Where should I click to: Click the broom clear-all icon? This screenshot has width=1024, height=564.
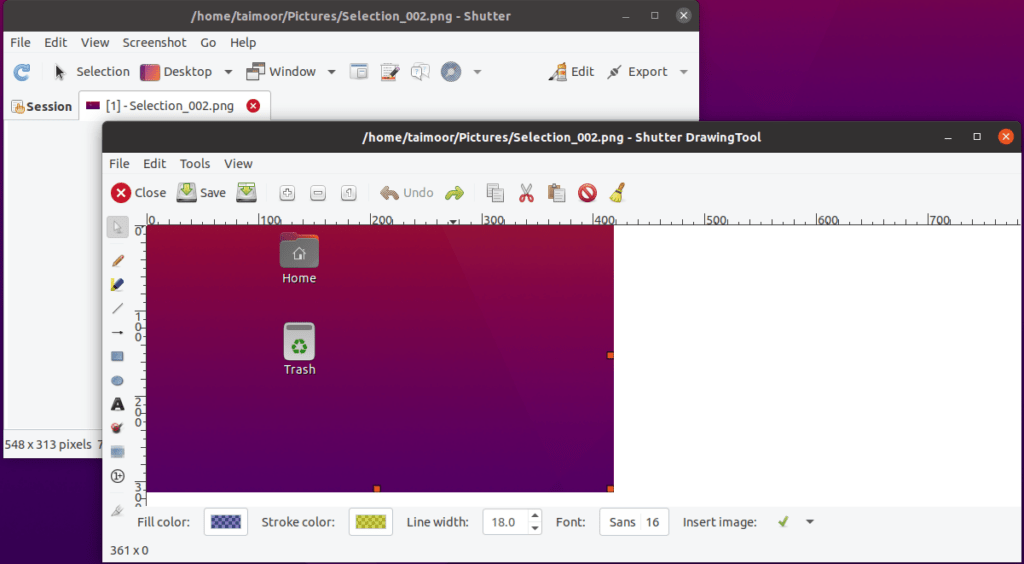618,193
